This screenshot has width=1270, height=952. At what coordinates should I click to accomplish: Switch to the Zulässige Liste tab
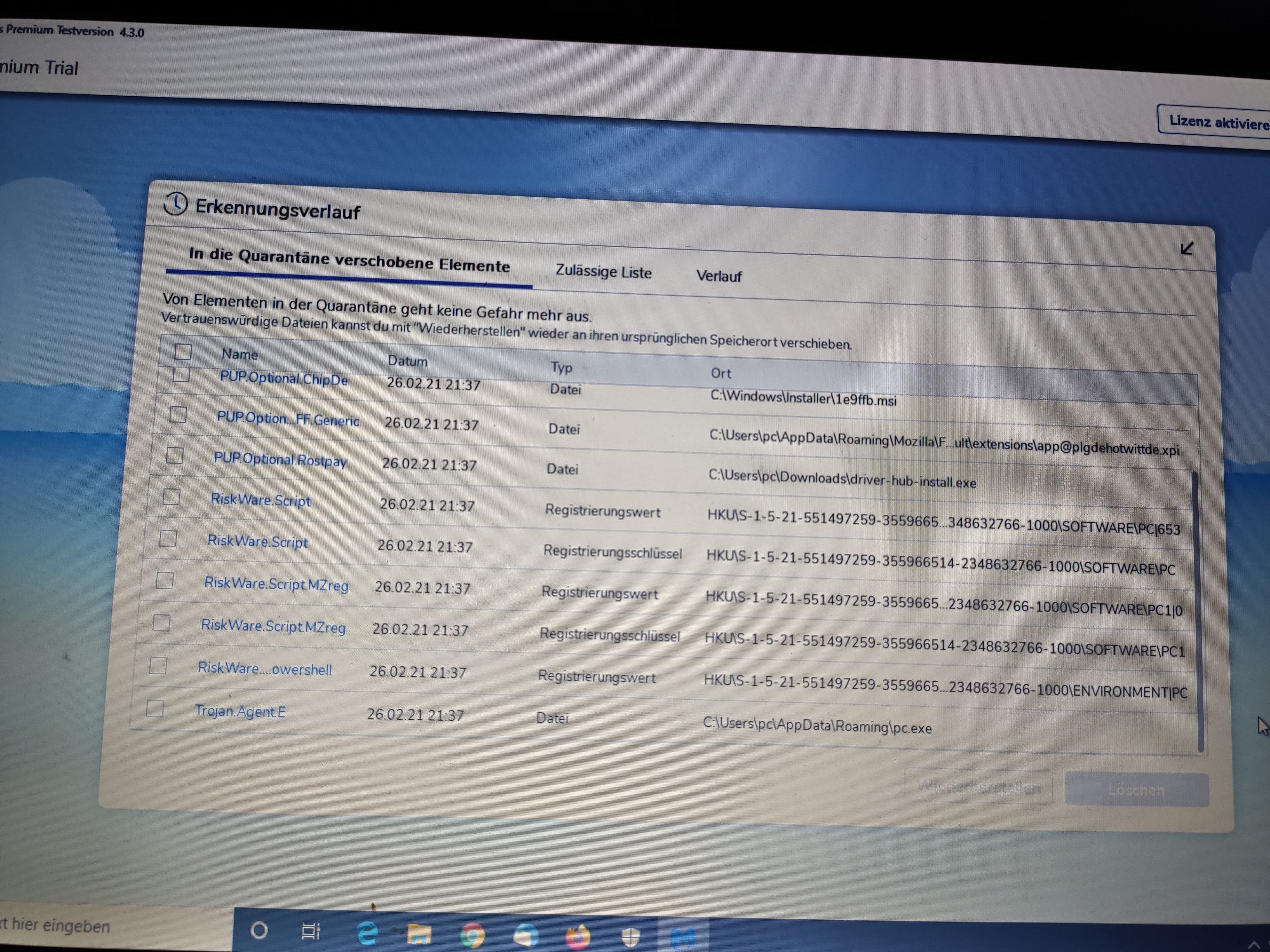[603, 271]
